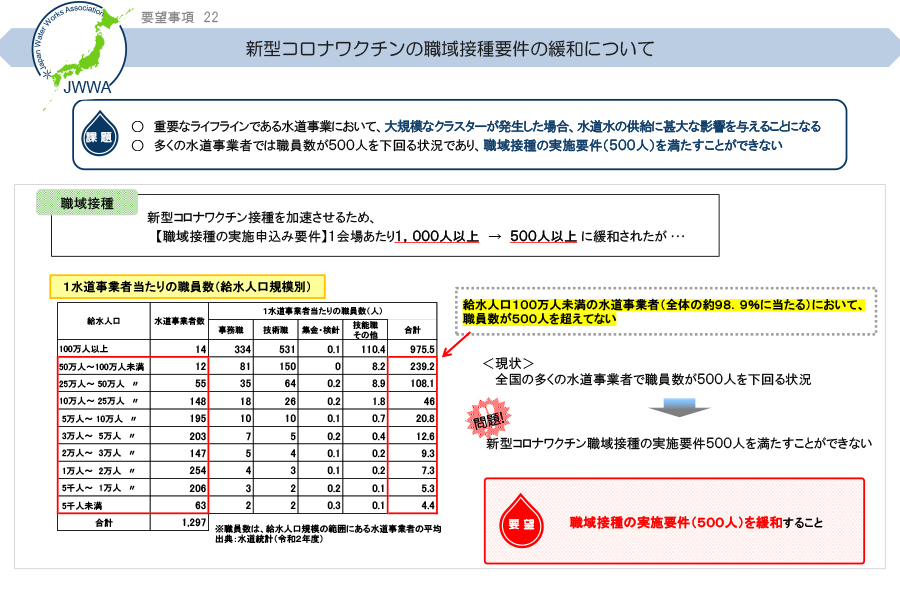Click the total value 20.8
Image resolution: width=900 pixels, height=601 pixels.
tap(425, 418)
